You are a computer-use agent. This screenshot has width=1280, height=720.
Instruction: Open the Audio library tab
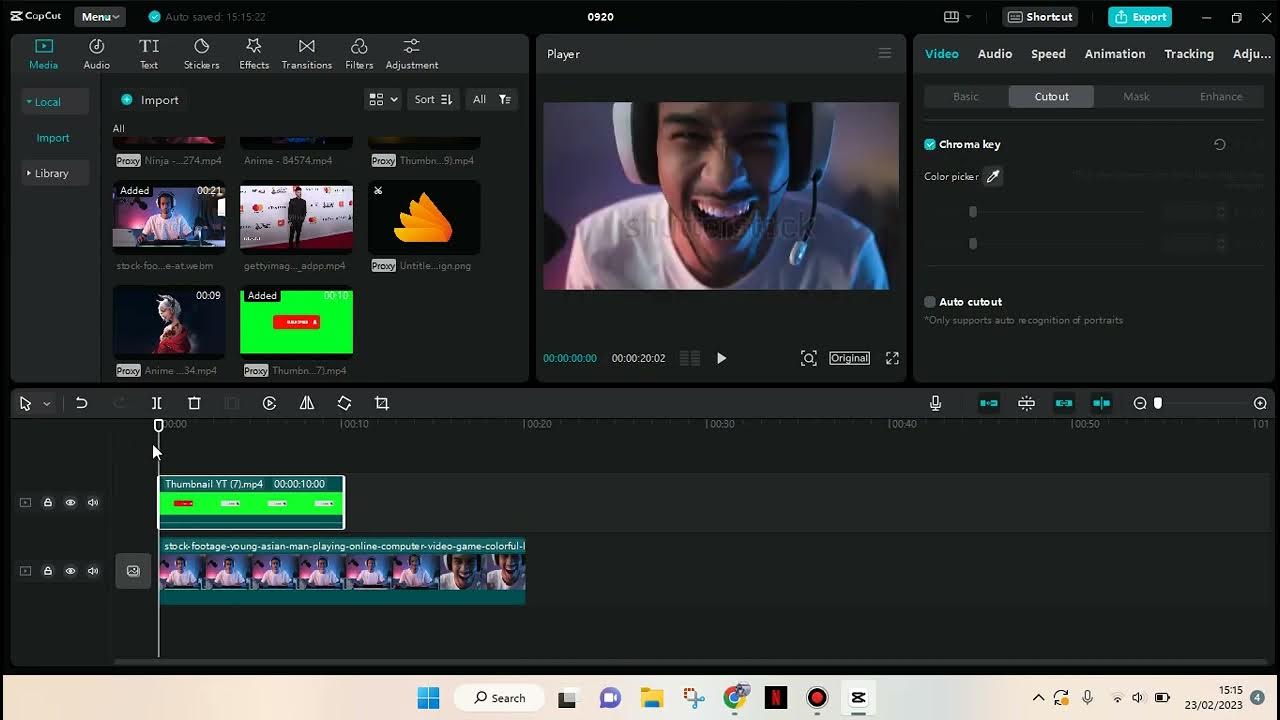click(97, 54)
